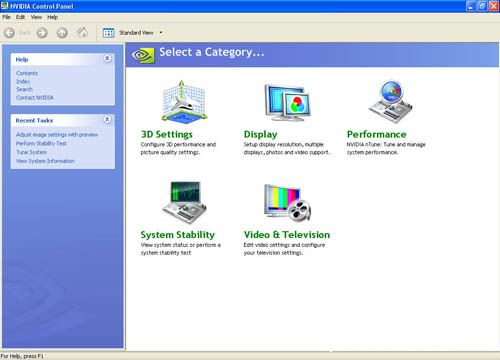Open the Help menu in menu bar
This screenshot has height=360, width=500.
pos(52,17)
